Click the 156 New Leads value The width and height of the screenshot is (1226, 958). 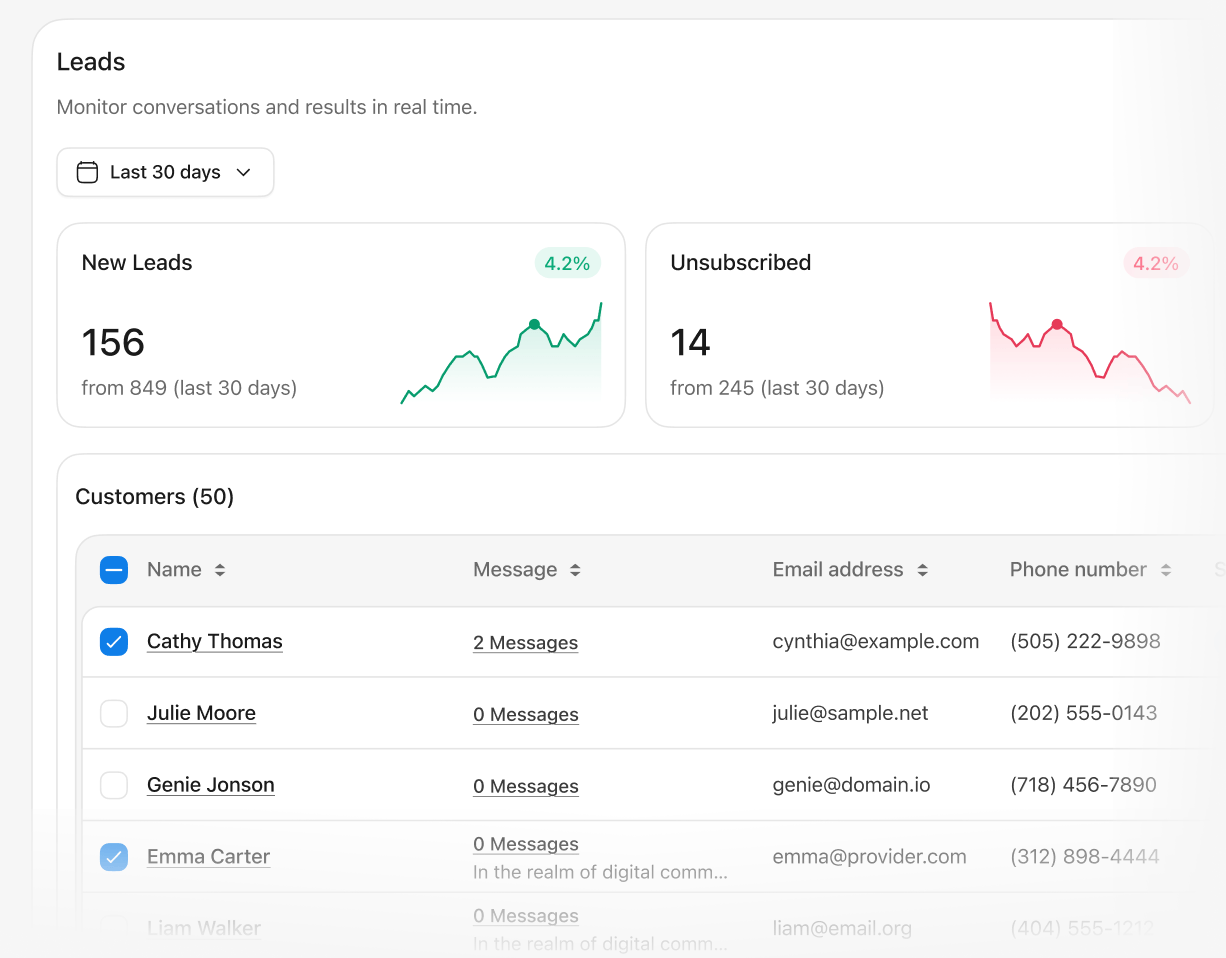tap(113, 343)
